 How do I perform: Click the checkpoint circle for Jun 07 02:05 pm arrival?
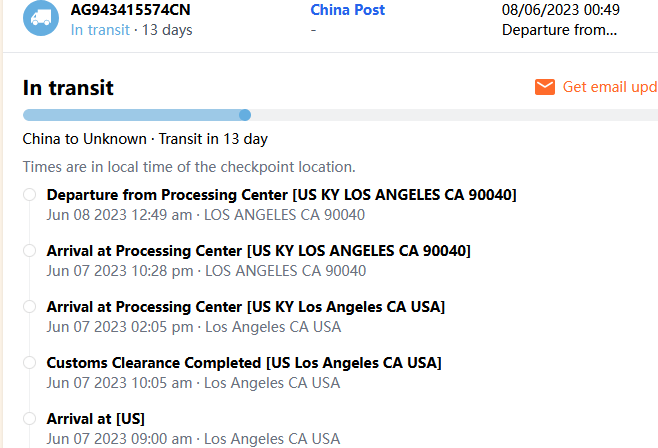(30, 306)
